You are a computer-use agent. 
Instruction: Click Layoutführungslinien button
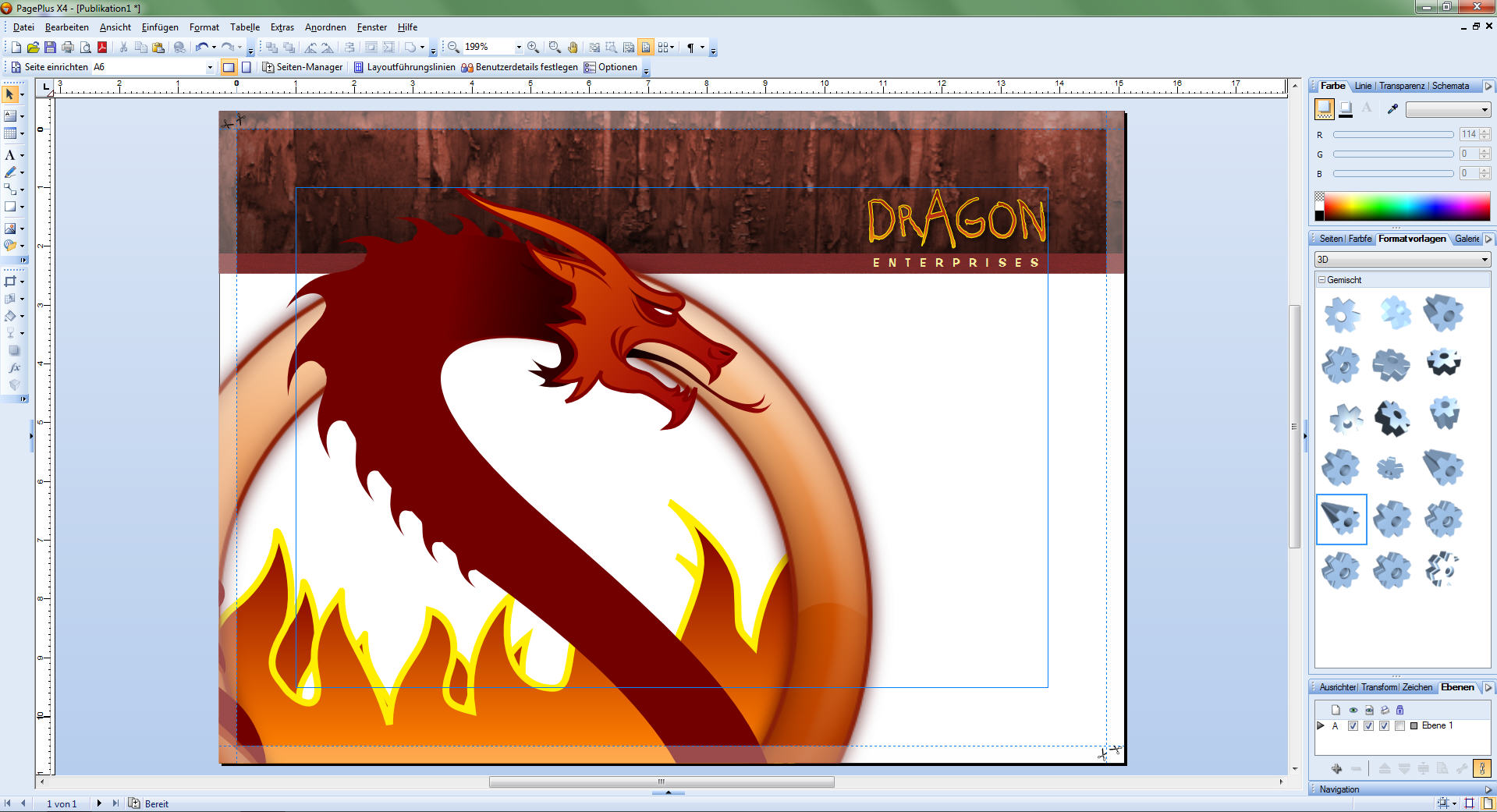[404, 67]
